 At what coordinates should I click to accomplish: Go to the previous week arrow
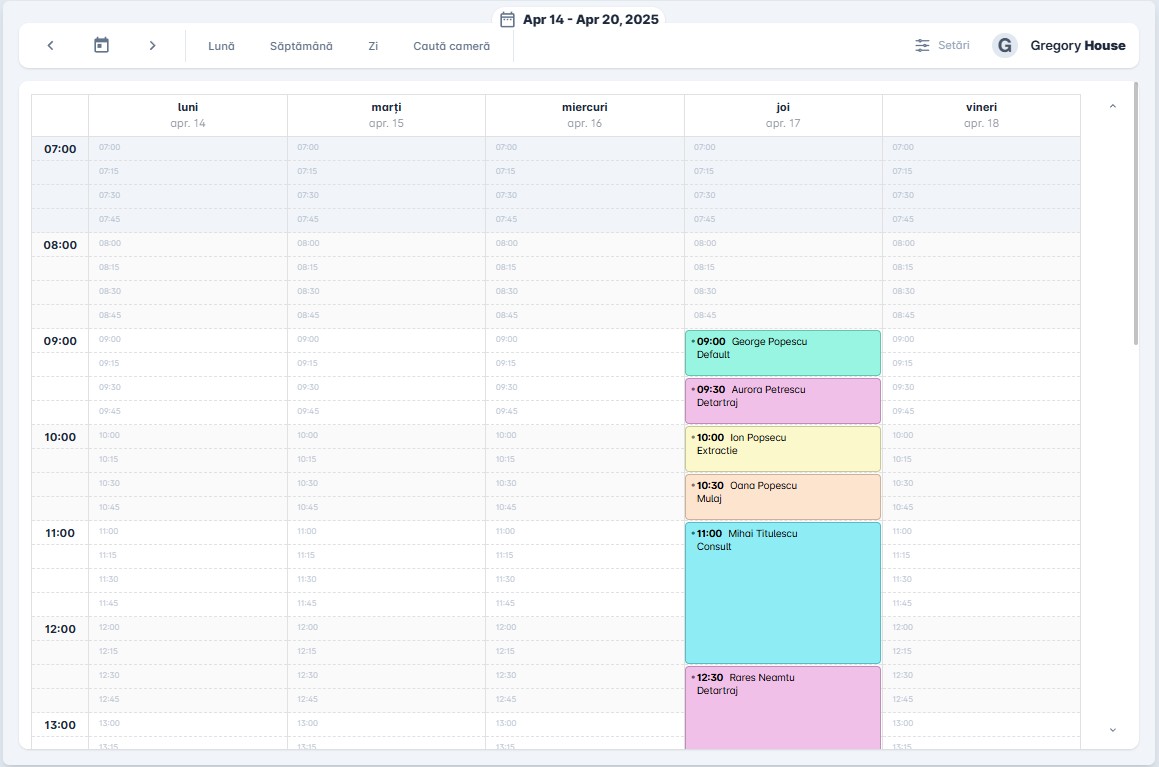(50, 46)
